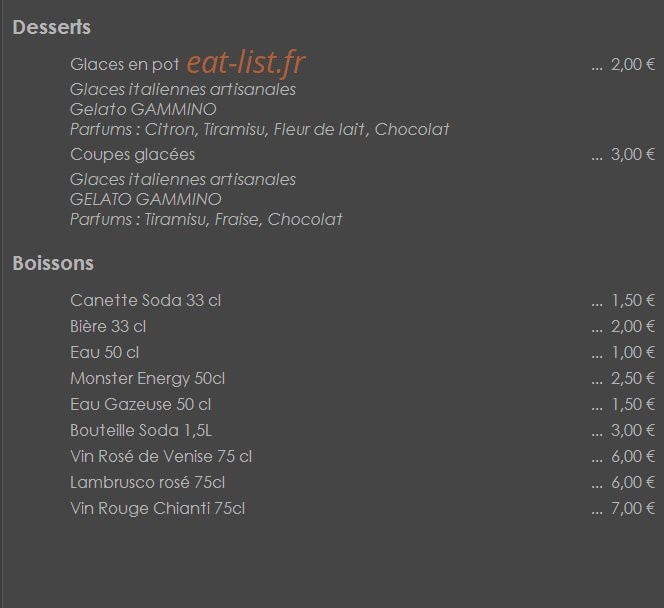Viewport: 664px width, 608px height.
Task: Click the 2,00 € Glaces en pot price
Action: coord(633,64)
